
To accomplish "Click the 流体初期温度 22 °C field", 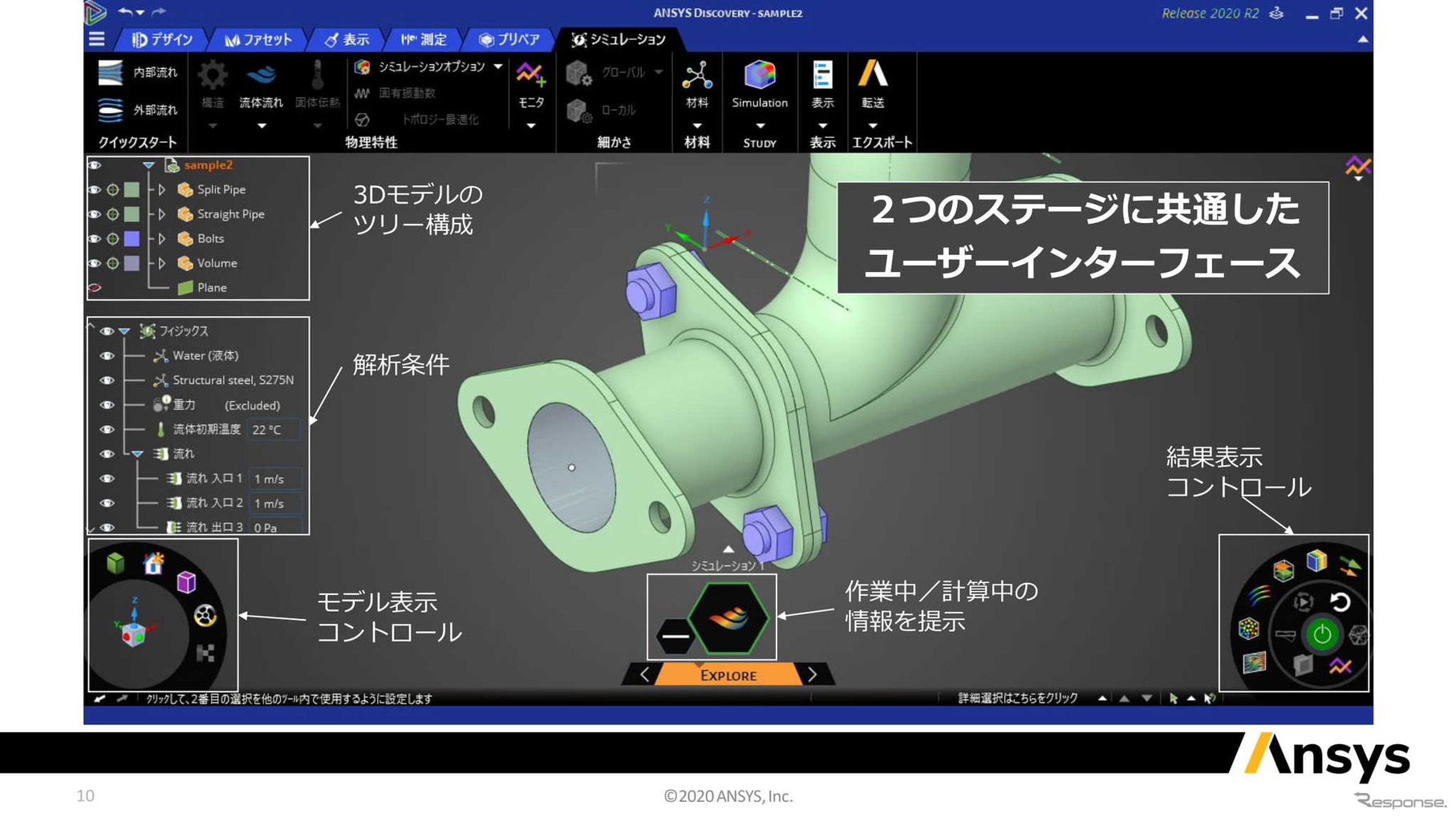I will click(274, 430).
